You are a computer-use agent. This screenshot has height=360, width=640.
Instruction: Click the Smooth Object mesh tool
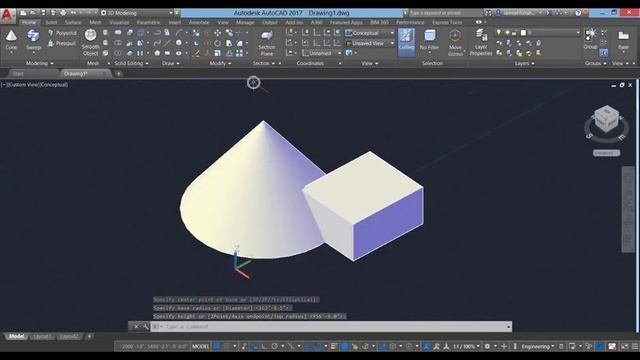90,42
